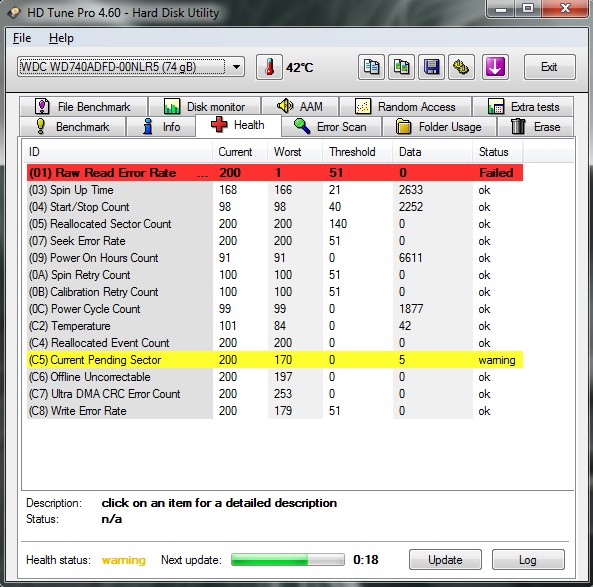Image resolution: width=593 pixels, height=587 pixels.
Task: Select the Health tab
Action: click(x=238, y=125)
